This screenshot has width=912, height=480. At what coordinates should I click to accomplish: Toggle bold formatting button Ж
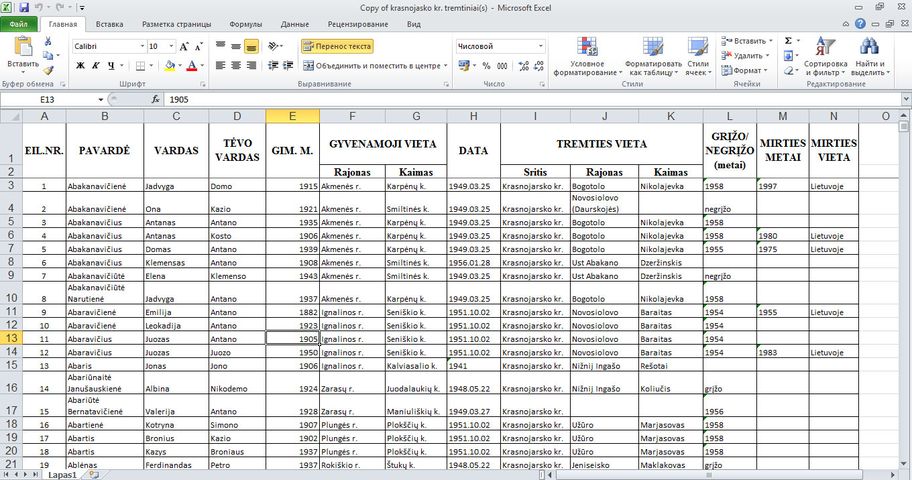click(81, 66)
